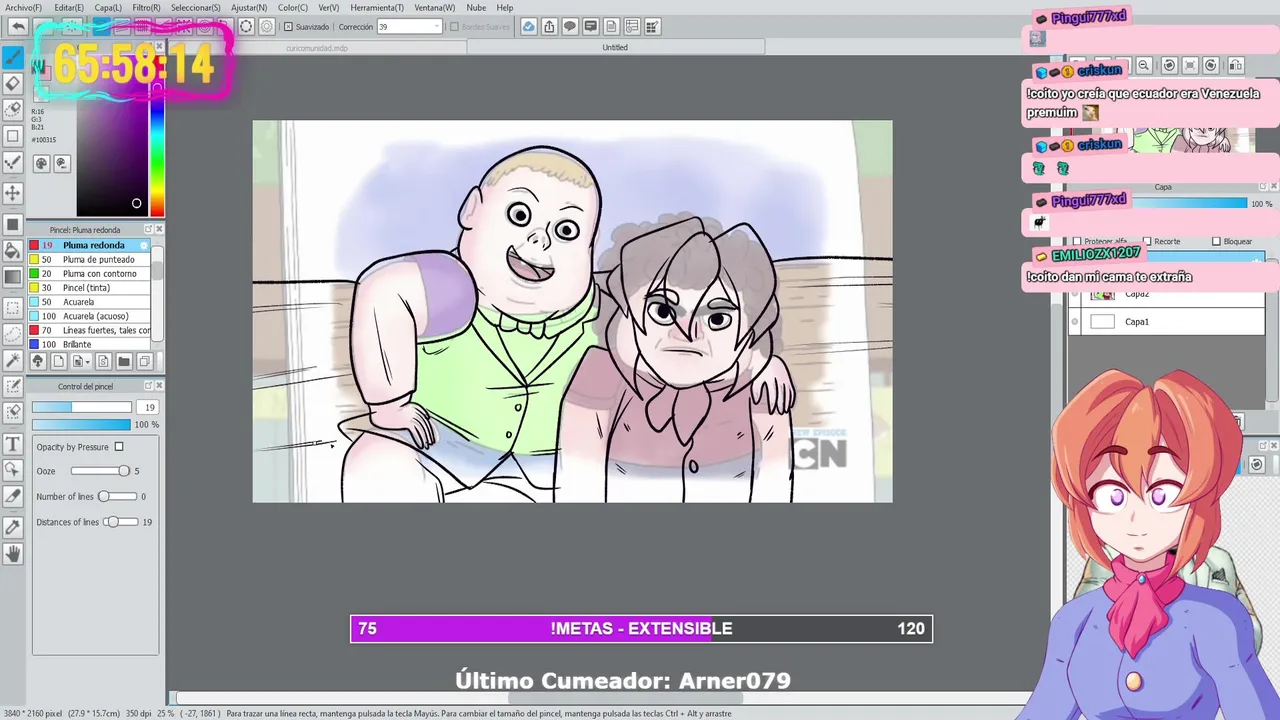Click the speech bubble icon in toolbar

[570, 27]
